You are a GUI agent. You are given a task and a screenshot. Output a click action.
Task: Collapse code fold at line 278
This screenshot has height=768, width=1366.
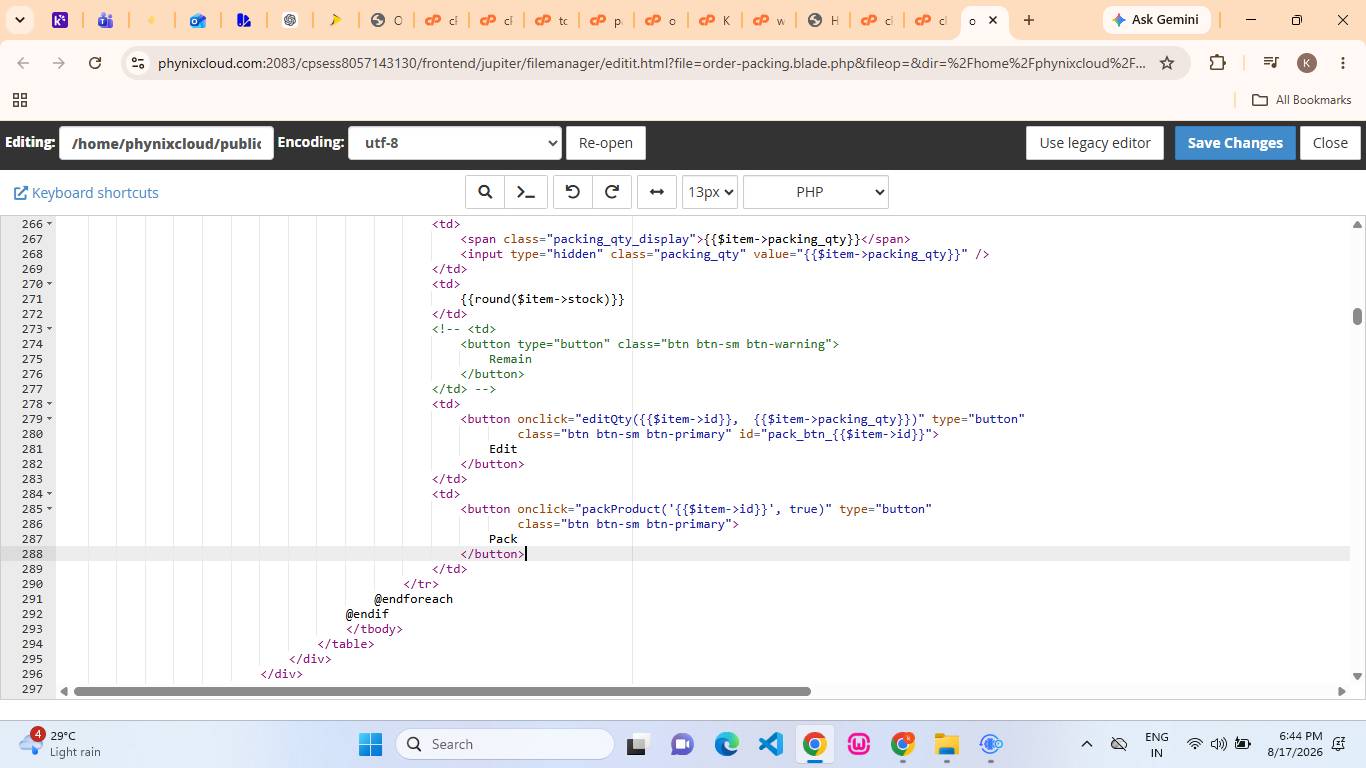point(50,404)
